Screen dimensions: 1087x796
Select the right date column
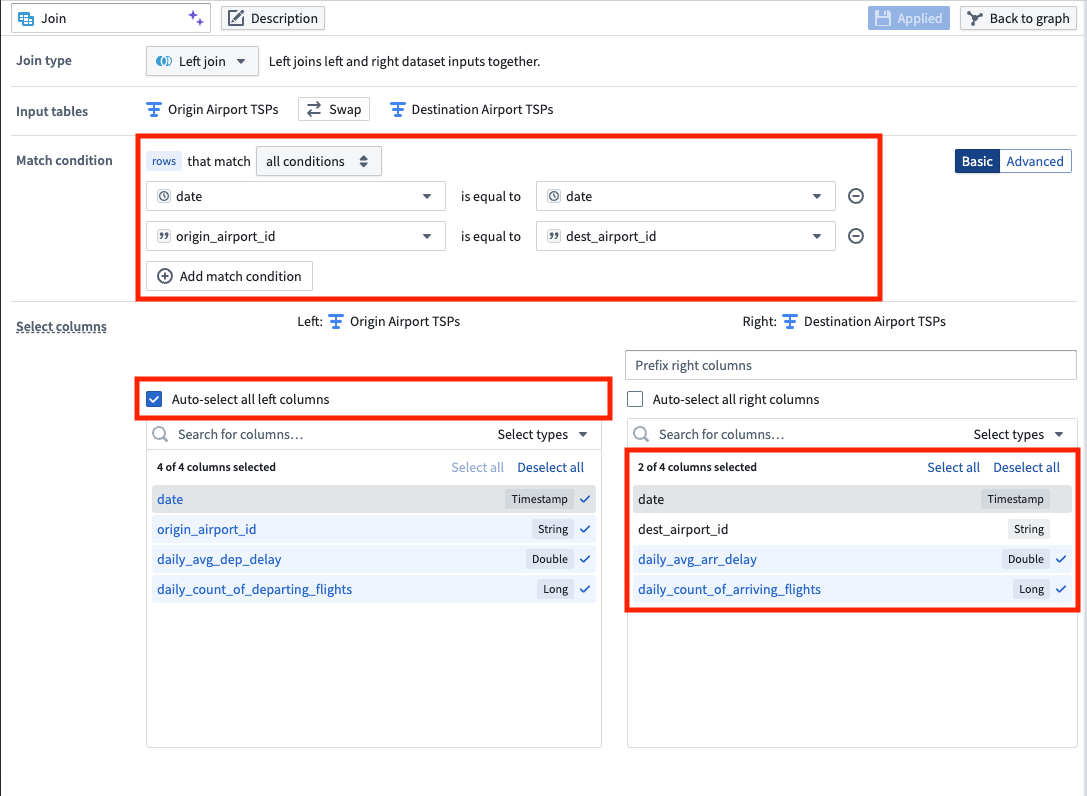click(852, 499)
